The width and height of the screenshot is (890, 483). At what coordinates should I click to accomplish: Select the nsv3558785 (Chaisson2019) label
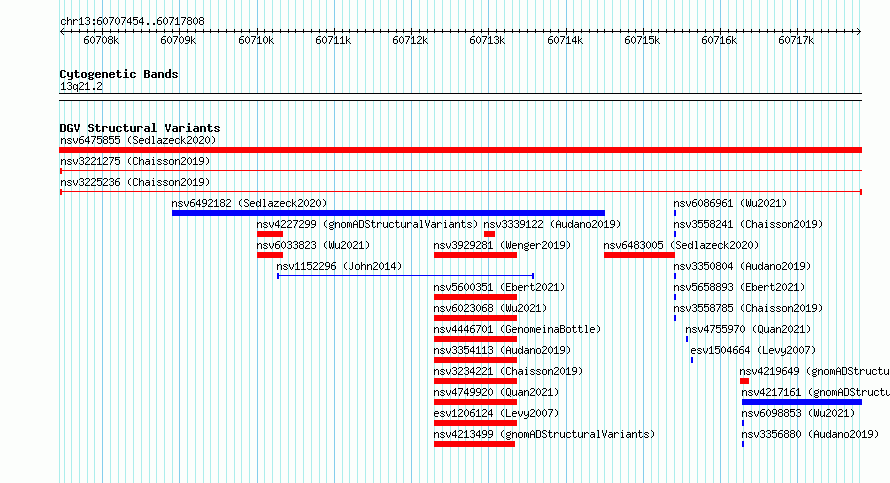tap(748, 308)
